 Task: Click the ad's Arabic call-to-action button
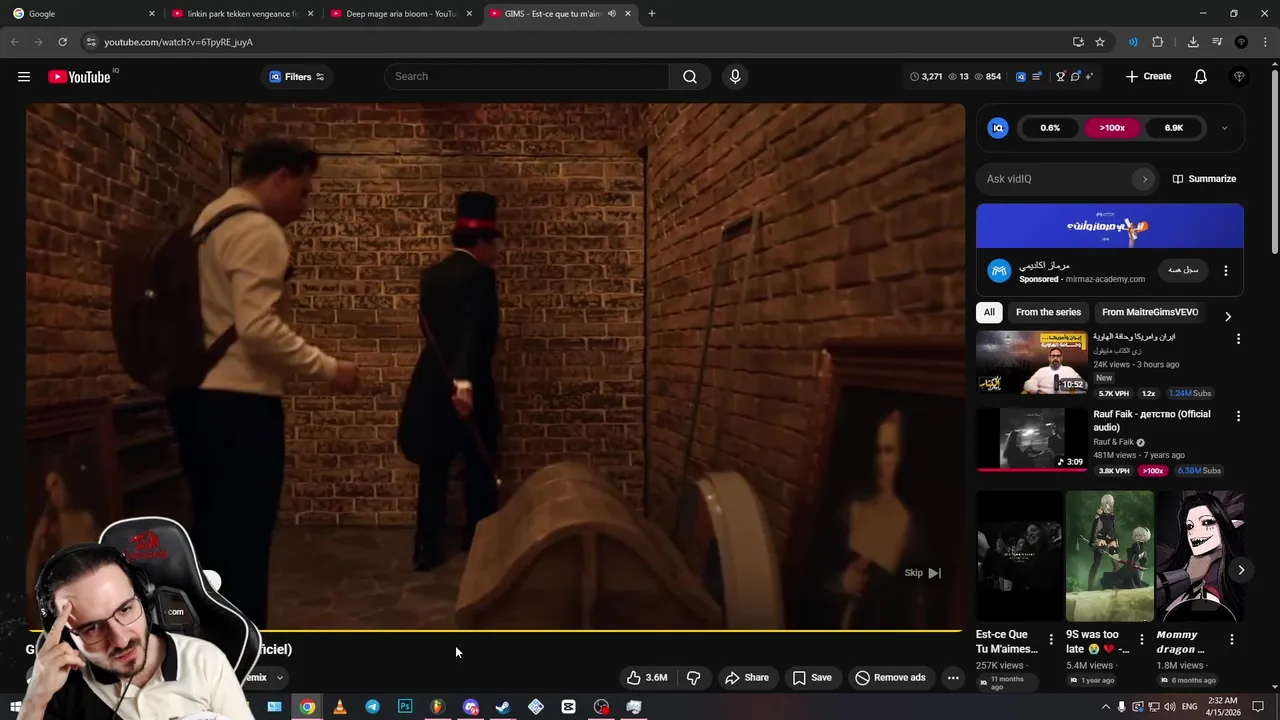pos(1183,270)
